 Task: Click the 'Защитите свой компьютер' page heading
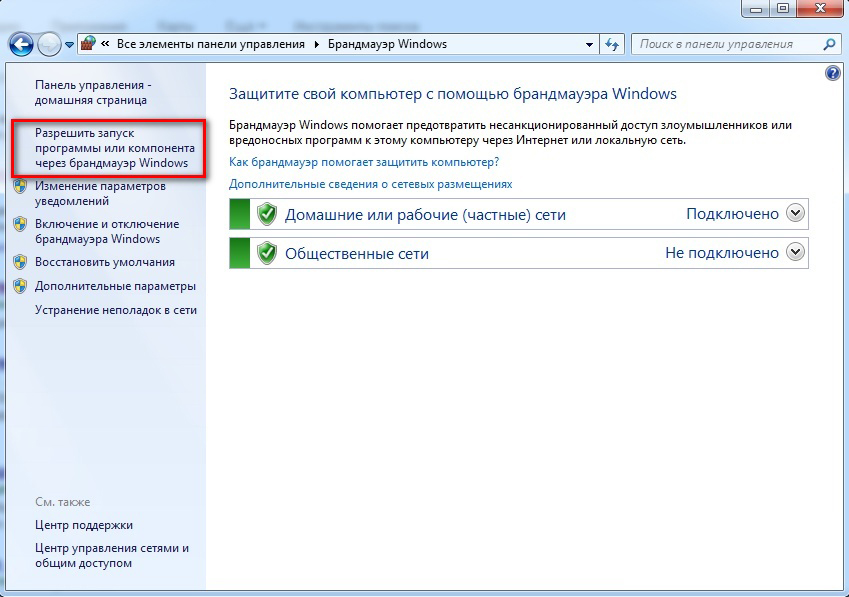coord(453,94)
